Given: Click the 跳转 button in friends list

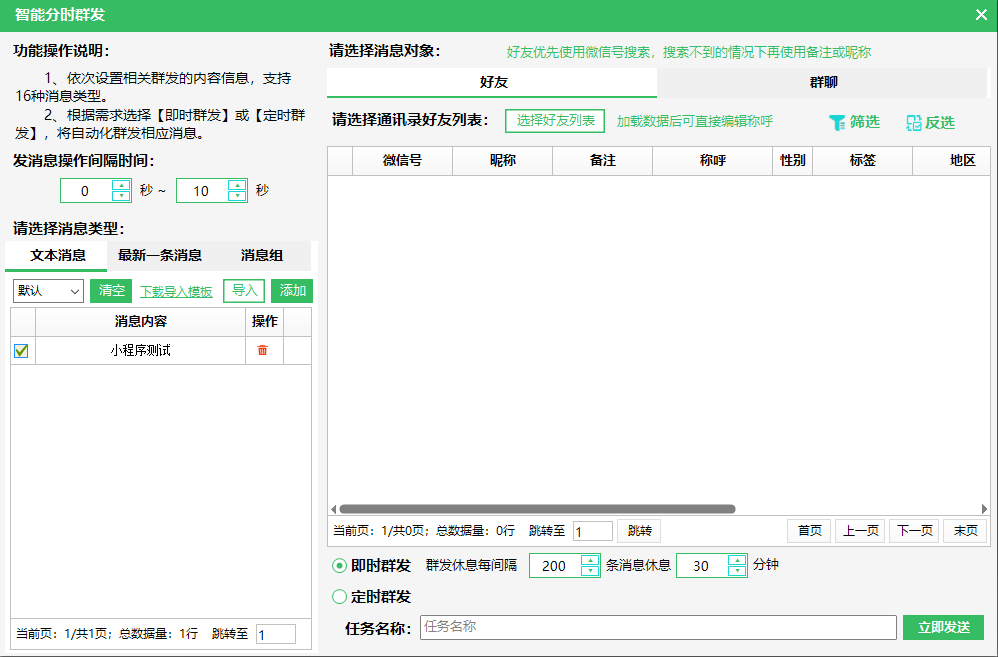Looking at the screenshot, I should [639, 530].
